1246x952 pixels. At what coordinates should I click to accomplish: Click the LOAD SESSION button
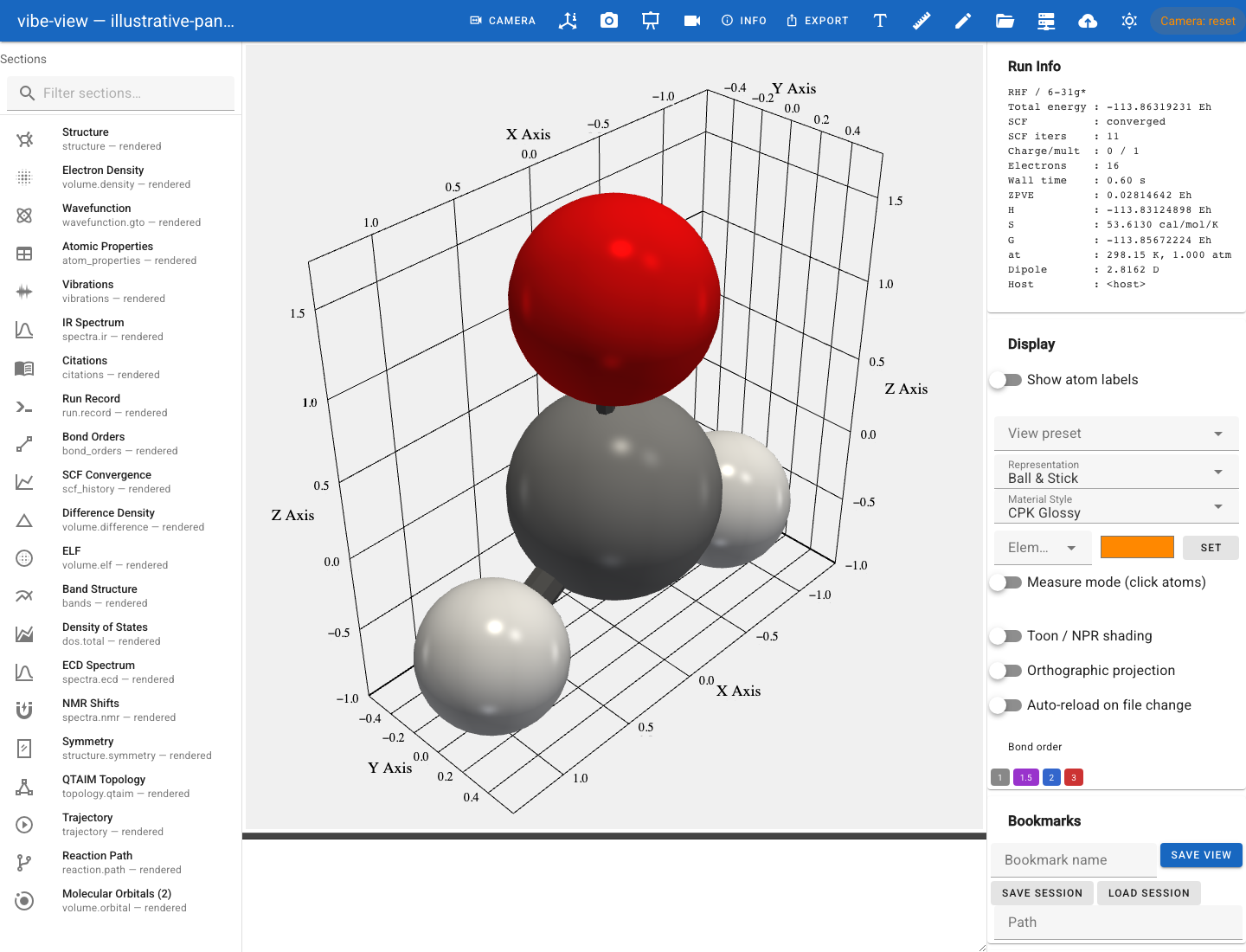1149,893
